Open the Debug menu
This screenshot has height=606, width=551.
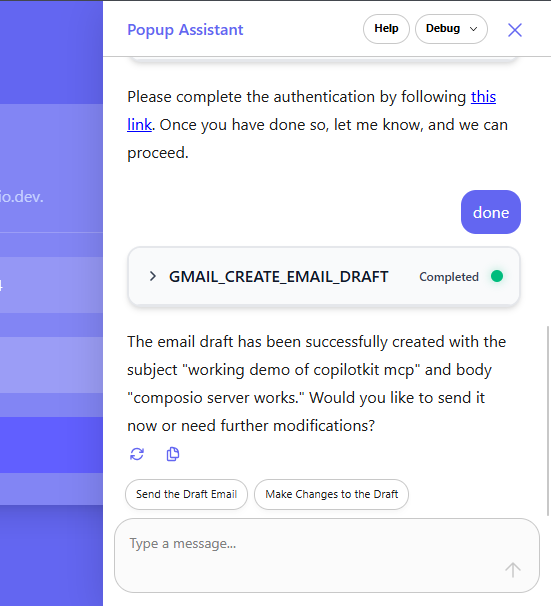(x=451, y=29)
